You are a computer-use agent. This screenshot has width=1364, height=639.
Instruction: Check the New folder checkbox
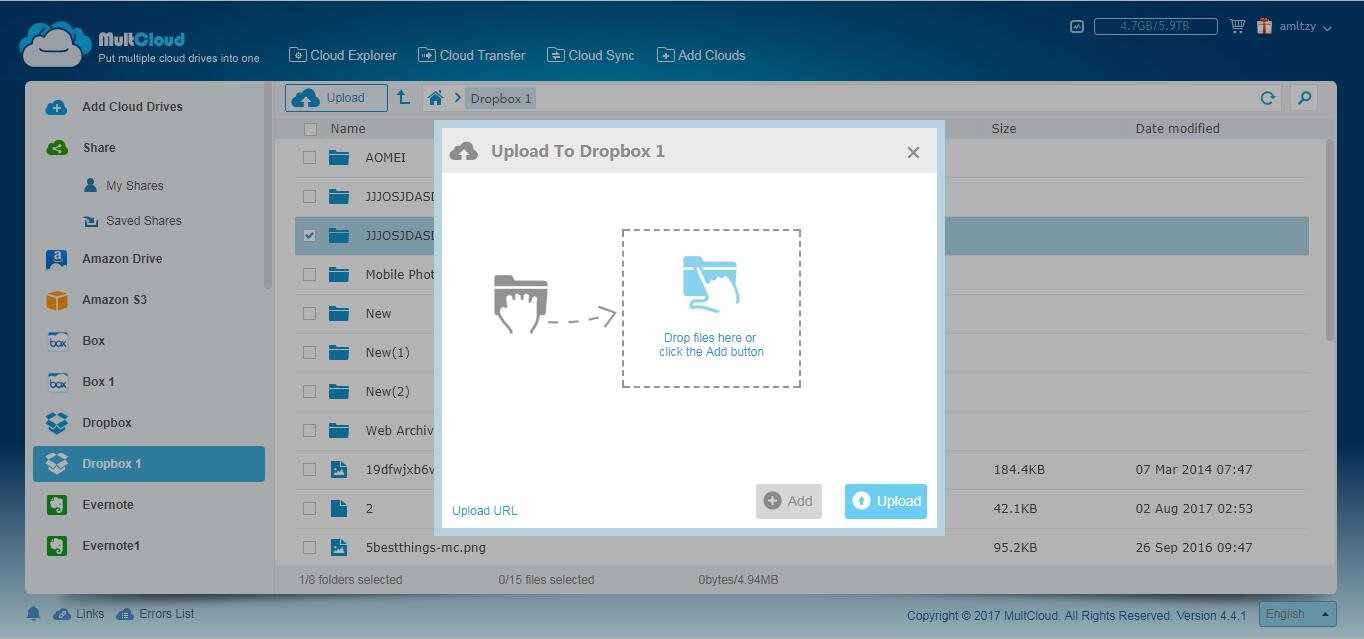[x=309, y=313]
